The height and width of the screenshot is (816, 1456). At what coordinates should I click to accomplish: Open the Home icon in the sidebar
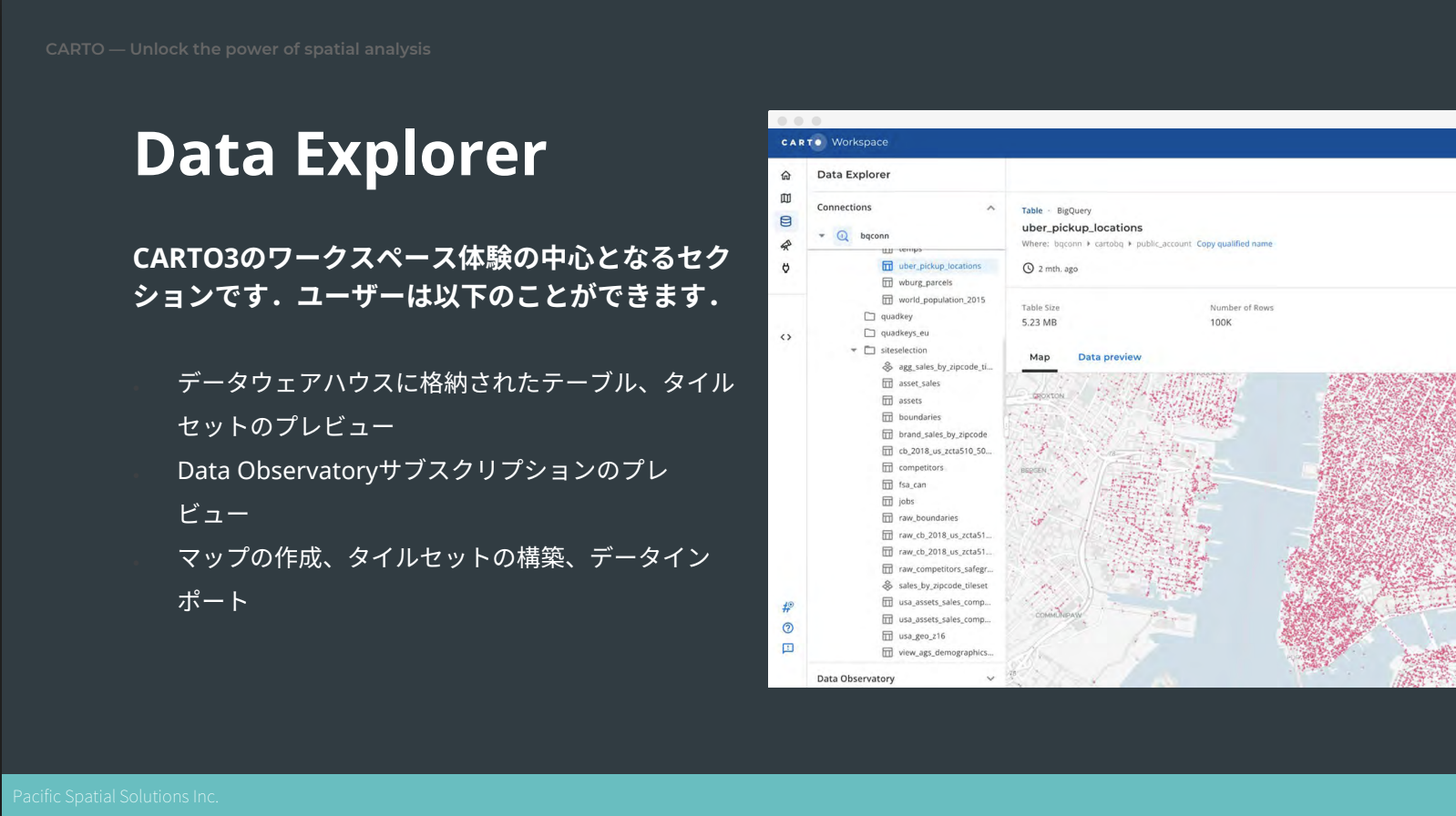click(785, 176)
